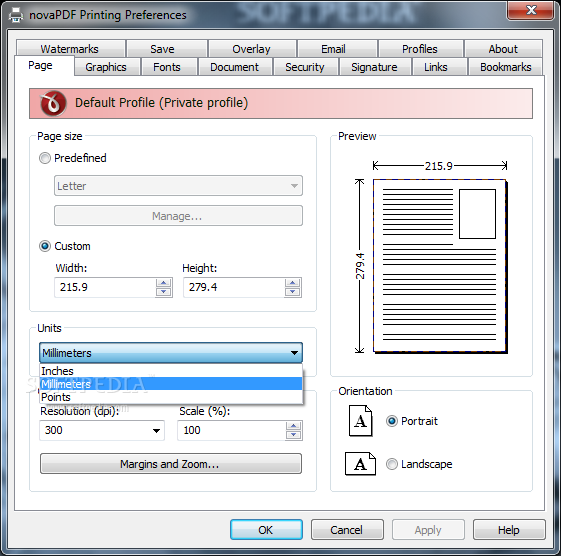
Task: Pick Millimeters in the units list
Action: coord(171,384)
